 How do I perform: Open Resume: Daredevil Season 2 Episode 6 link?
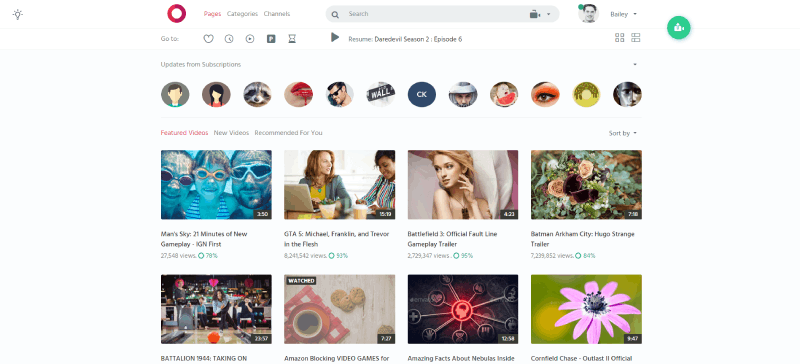[x=405, y=39]
